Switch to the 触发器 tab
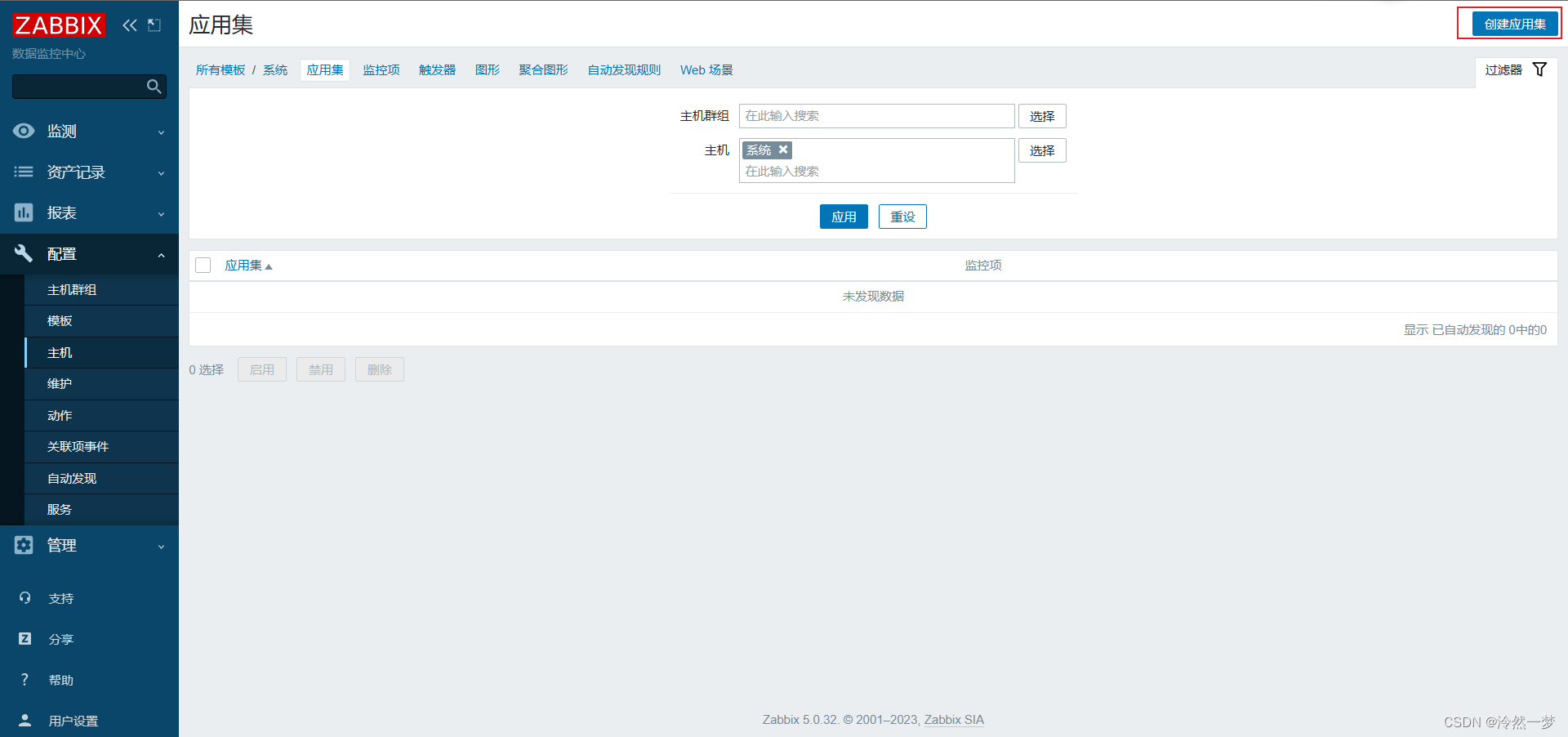Image resolution: width=1568 pixels, height=737 pixels. [x=437, y=70]
